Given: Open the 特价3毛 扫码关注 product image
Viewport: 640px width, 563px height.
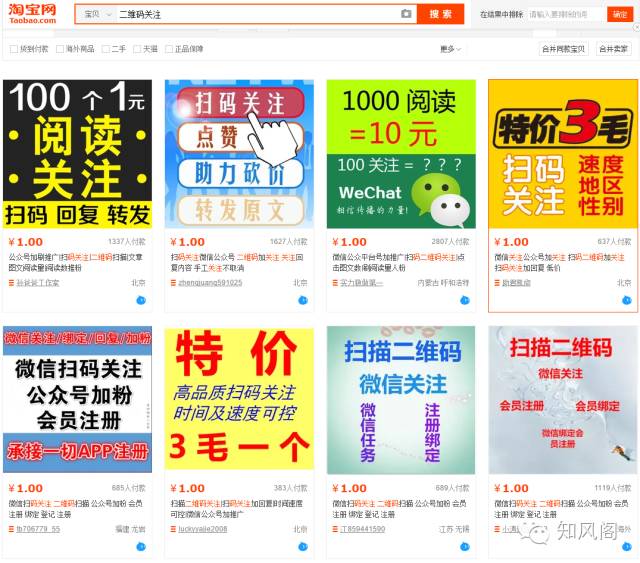Looking at the screenshot, I should click(563, 154).
